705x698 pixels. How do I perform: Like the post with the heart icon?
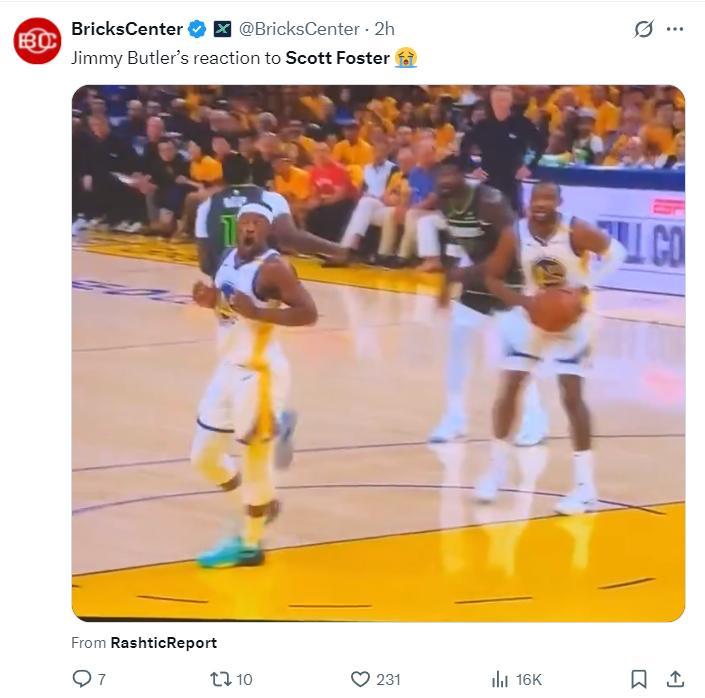pyautogui.click(x=360, y=679)
